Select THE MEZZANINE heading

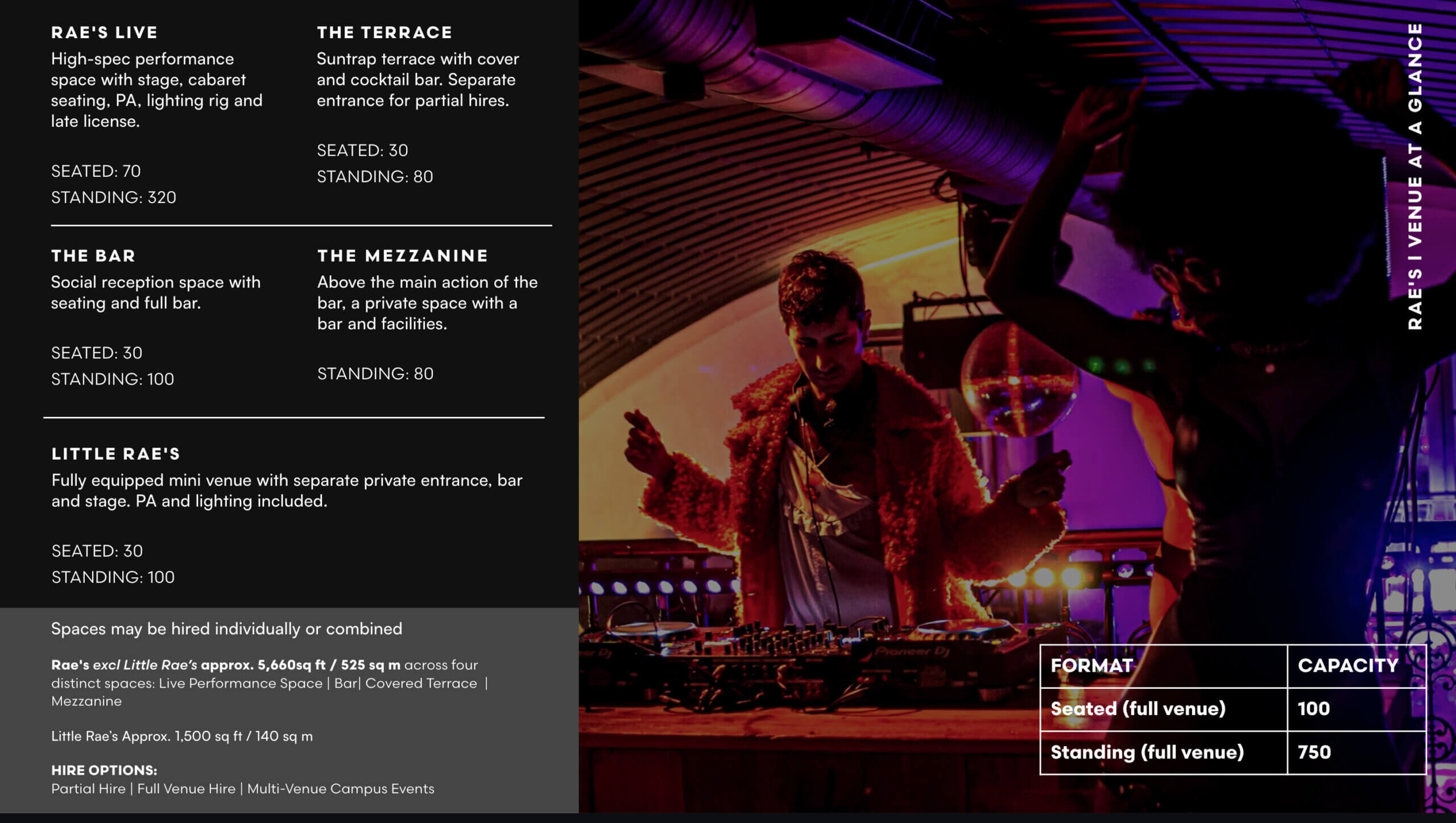pyautogui.click(x=403, y=256)
